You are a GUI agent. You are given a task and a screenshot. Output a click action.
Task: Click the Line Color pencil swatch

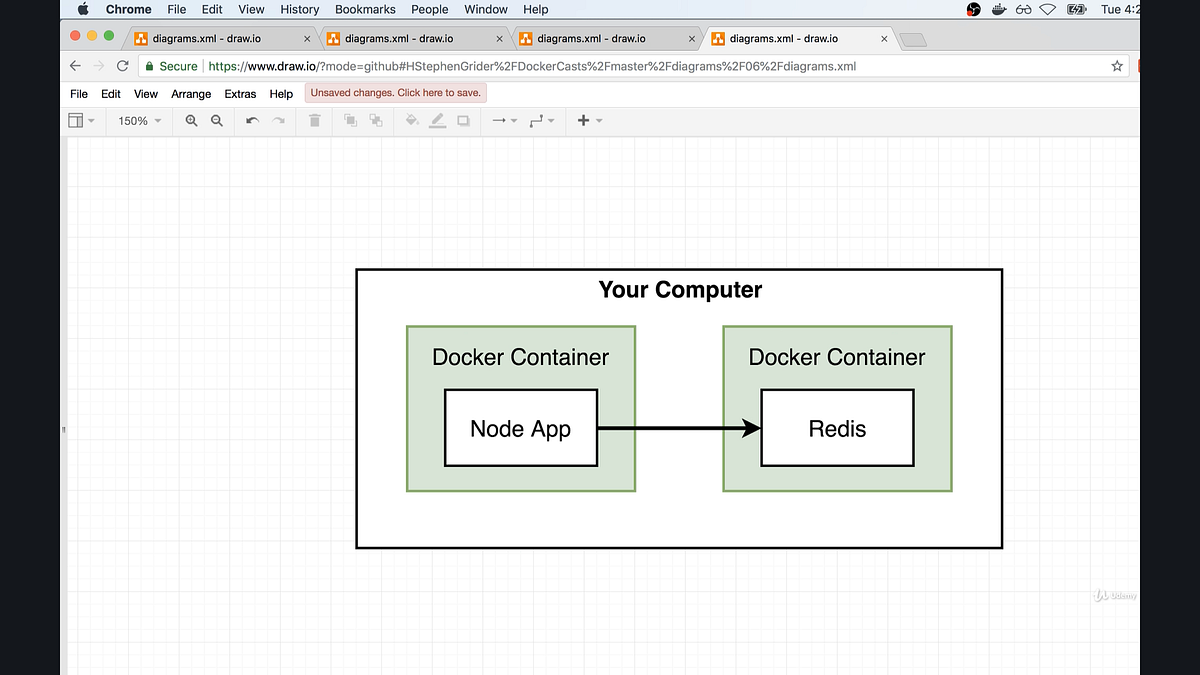coord(437,120)
